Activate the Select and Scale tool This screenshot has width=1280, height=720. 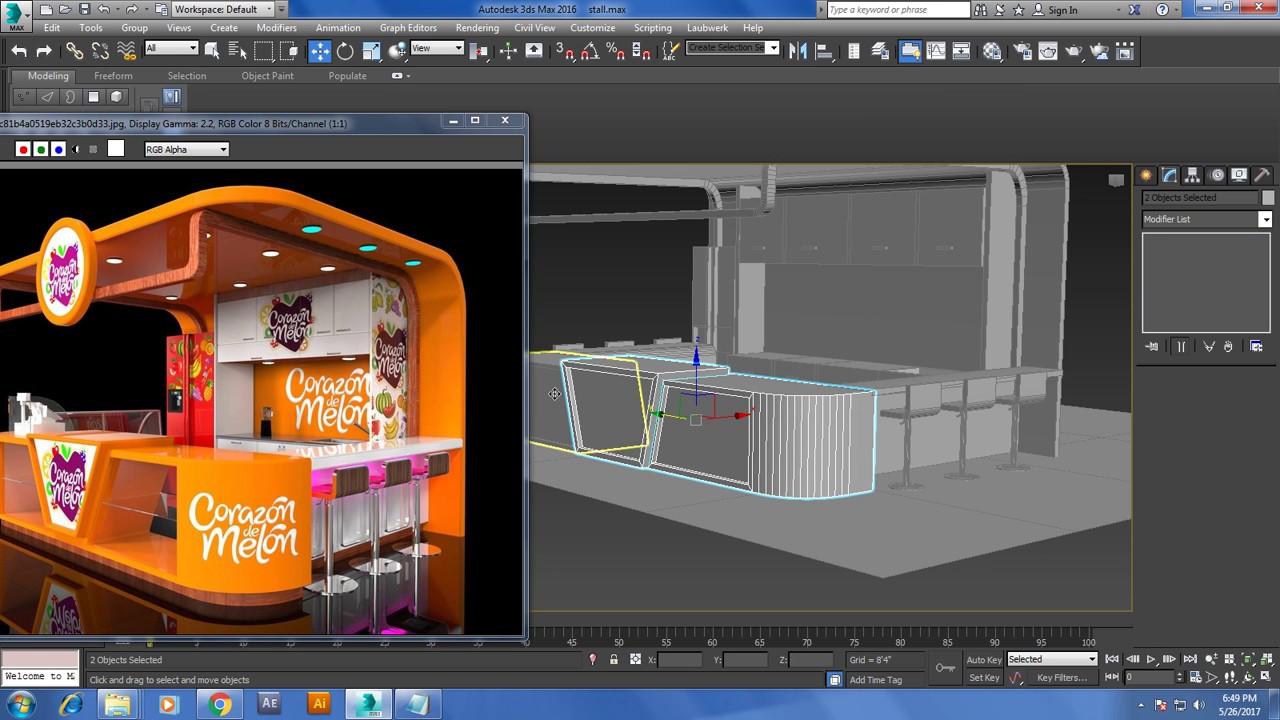pos(371,51)
